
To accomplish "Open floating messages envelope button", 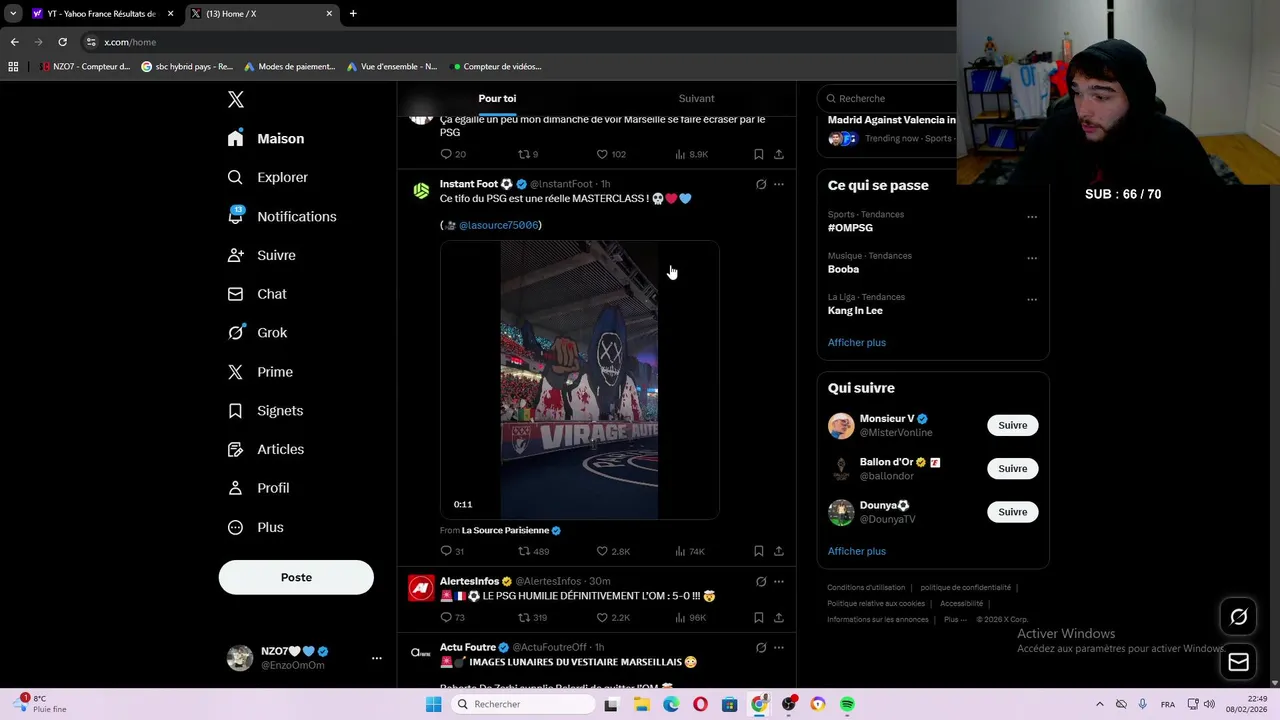I will 1238,661.
